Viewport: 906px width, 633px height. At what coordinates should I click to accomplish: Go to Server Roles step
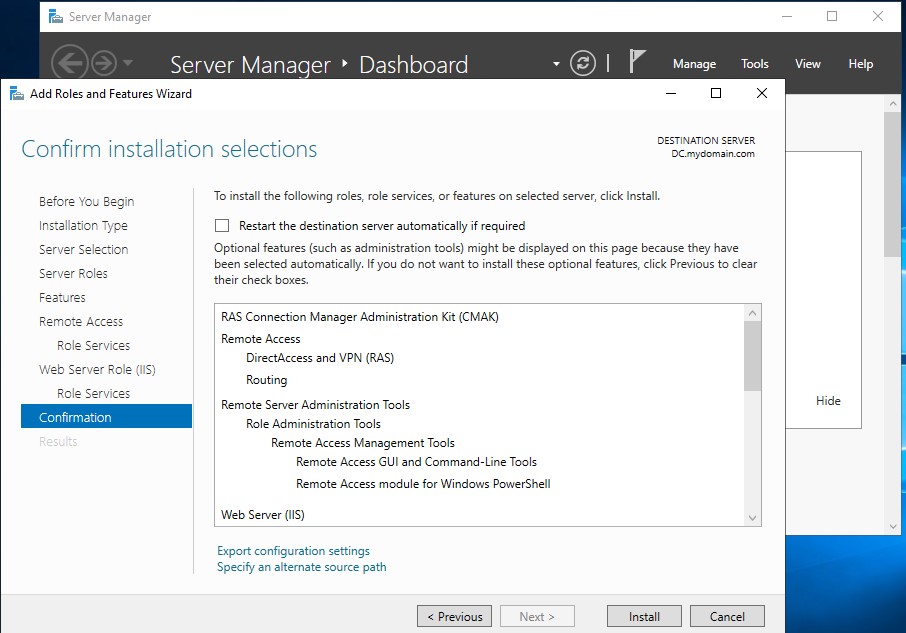(x=73, y=274)
